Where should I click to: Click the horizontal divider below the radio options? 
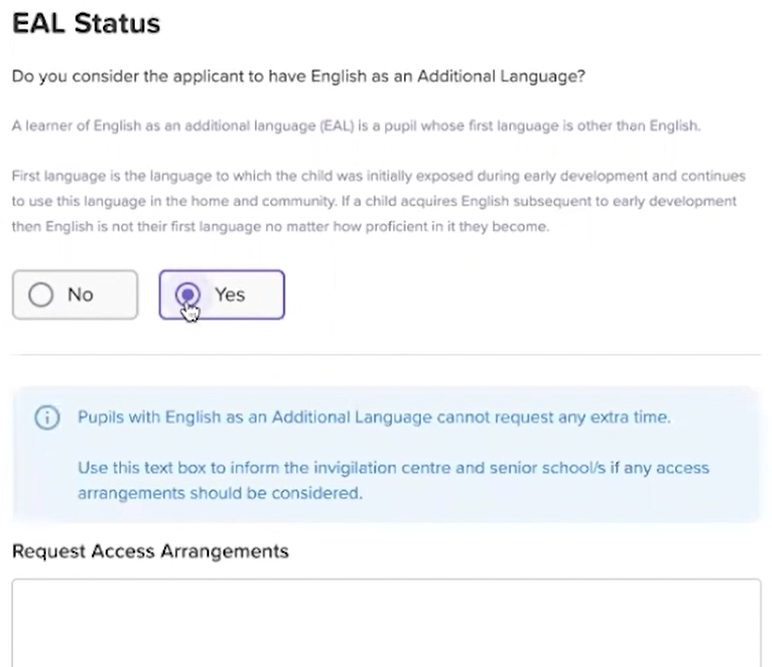click(x=386, y=354)
